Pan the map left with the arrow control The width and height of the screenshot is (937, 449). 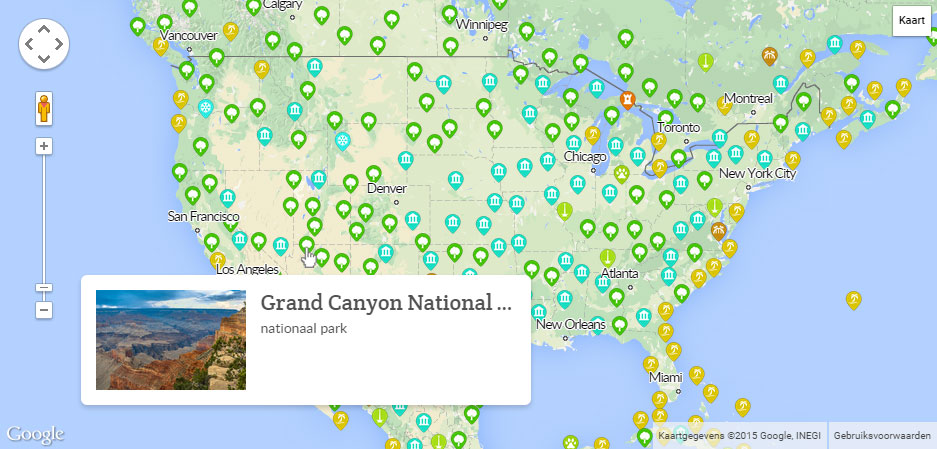(x=29, y=44)
